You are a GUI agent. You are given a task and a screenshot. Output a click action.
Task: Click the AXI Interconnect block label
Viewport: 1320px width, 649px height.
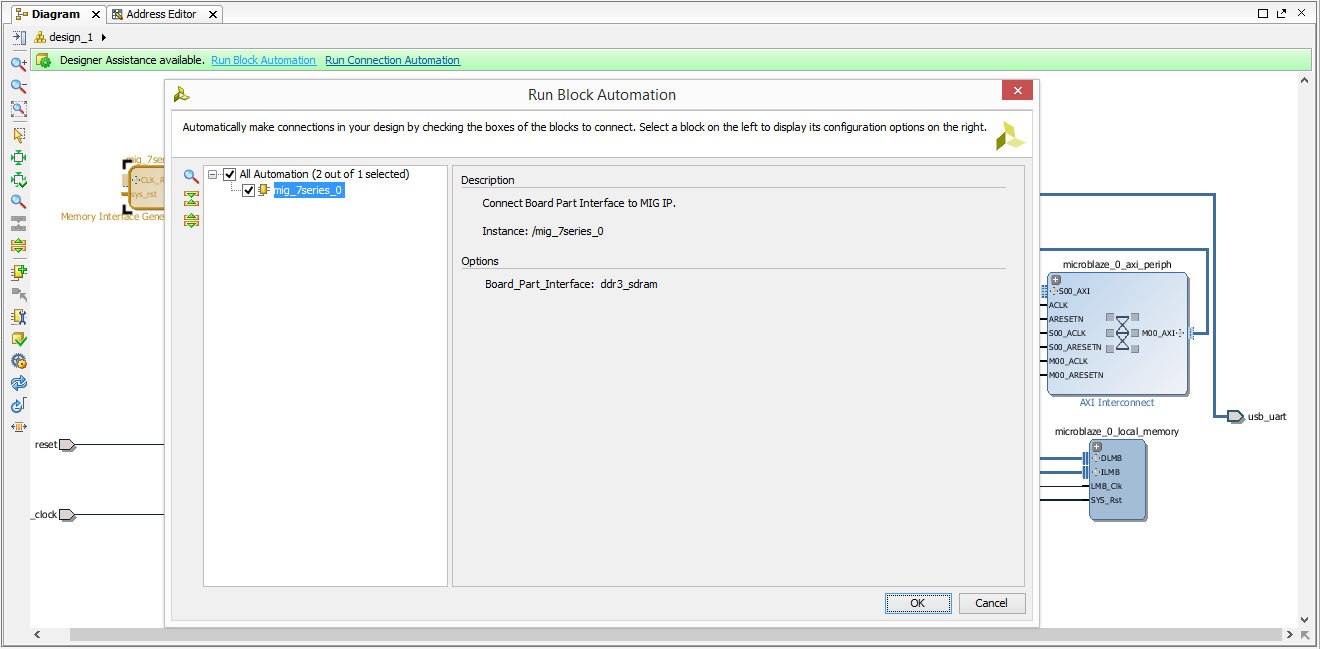tap(1117, 403)
